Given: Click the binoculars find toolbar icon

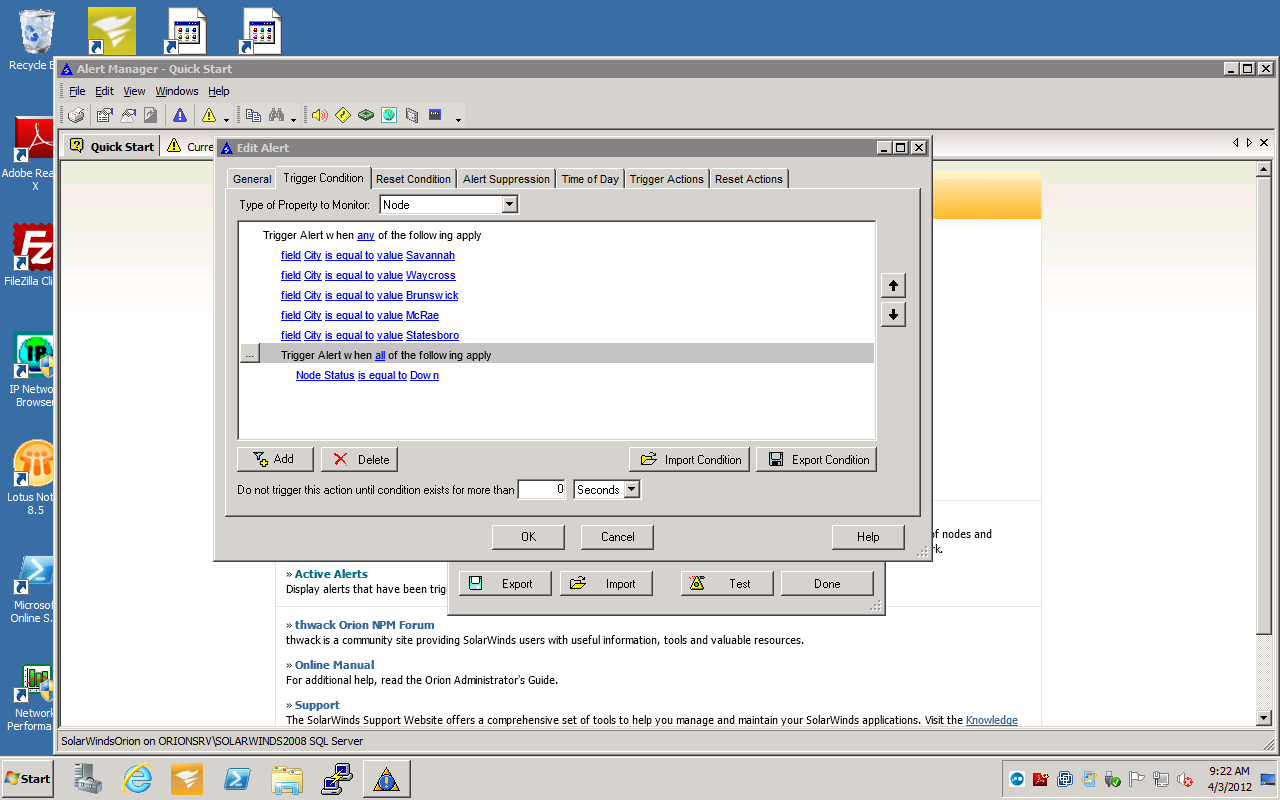Looking at the screenshot, I should [x=277, y=115].
